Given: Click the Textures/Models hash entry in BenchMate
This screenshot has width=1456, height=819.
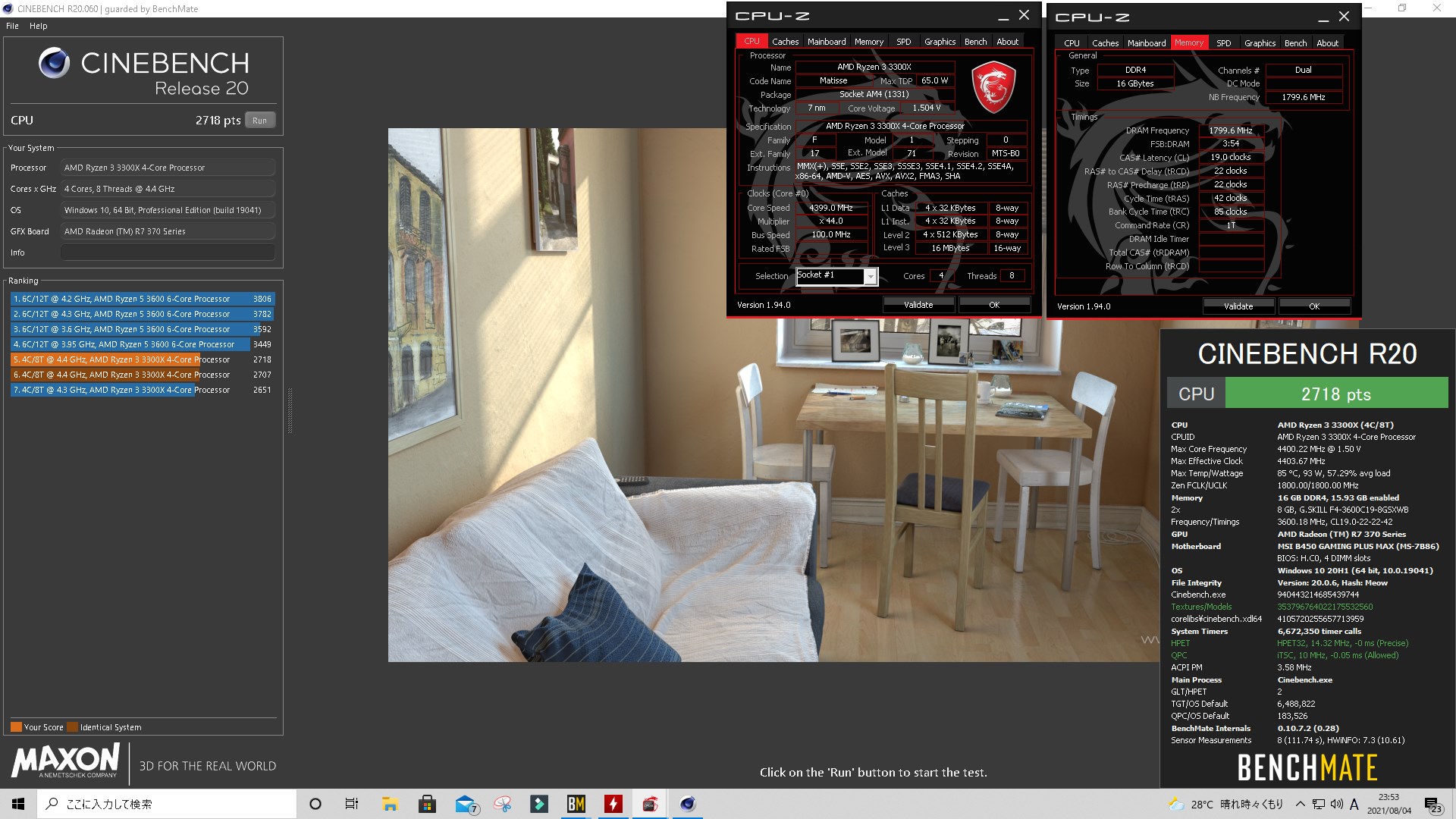Looking at the screenshot, I should 1272,607.
